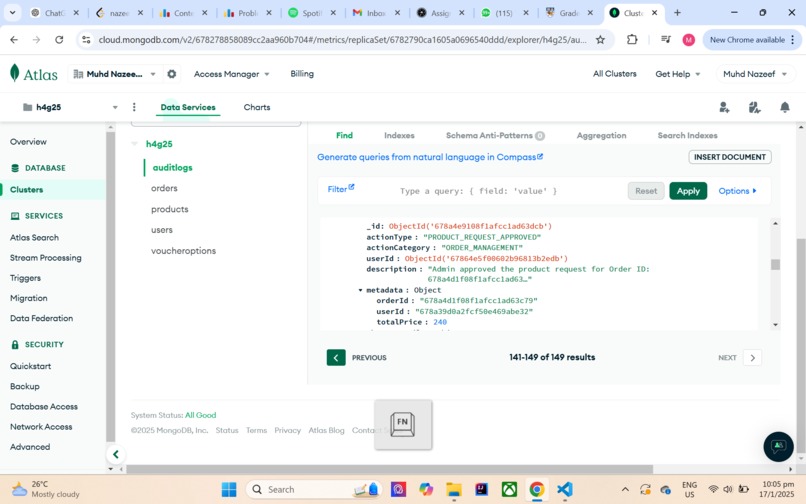
Task: Click All Clusters link
Action: click(x=614, y=74)
